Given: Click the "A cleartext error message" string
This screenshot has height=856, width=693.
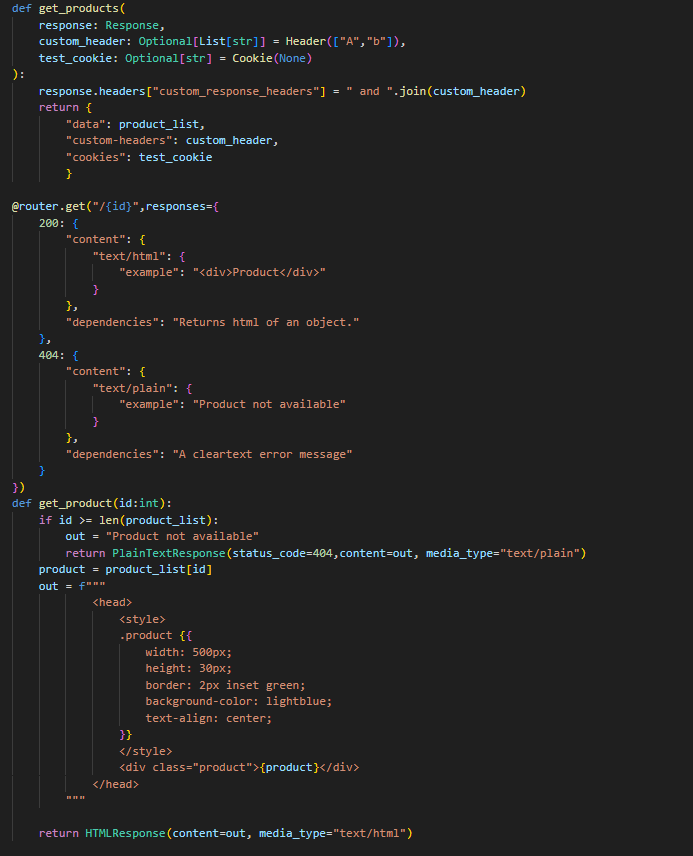Looking at the screenshot, I should [262, 454].
